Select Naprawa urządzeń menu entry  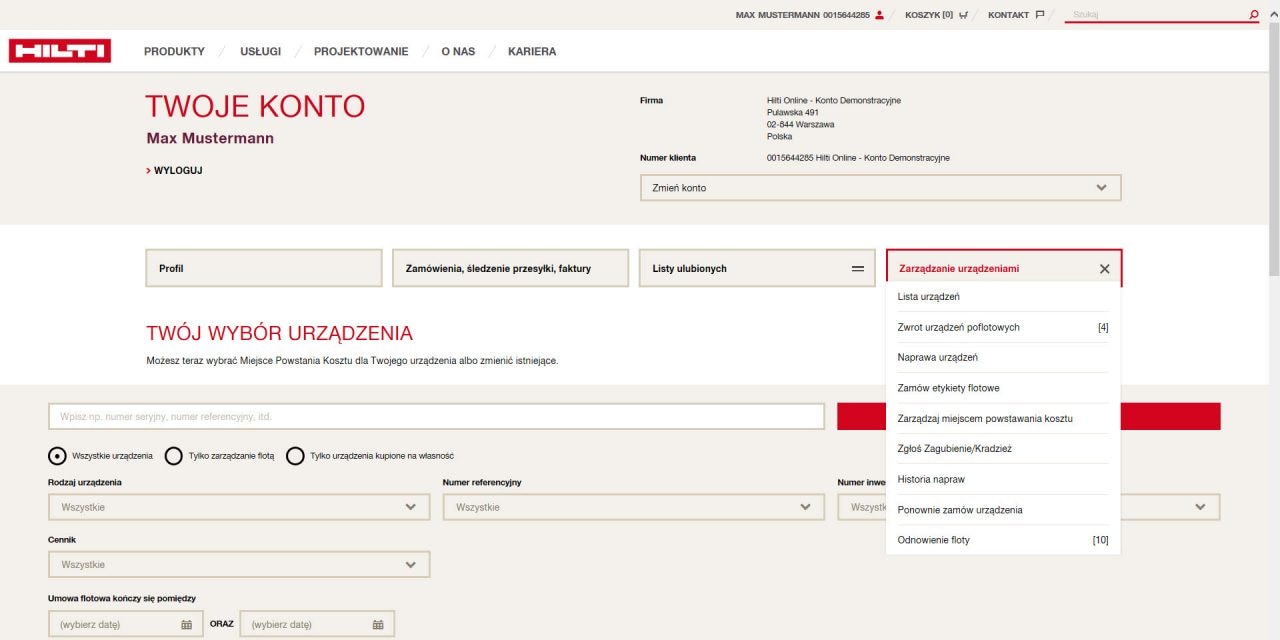[1003, 357]
